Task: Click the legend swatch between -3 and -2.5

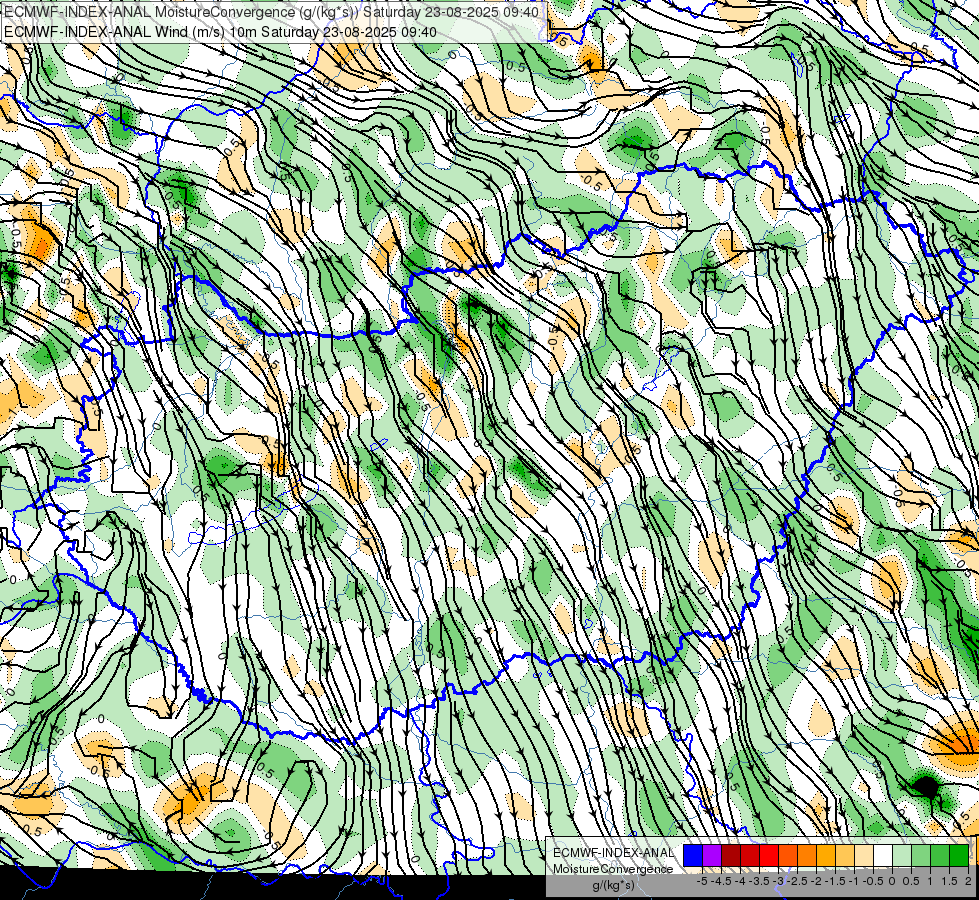Action: pos(788,855)
